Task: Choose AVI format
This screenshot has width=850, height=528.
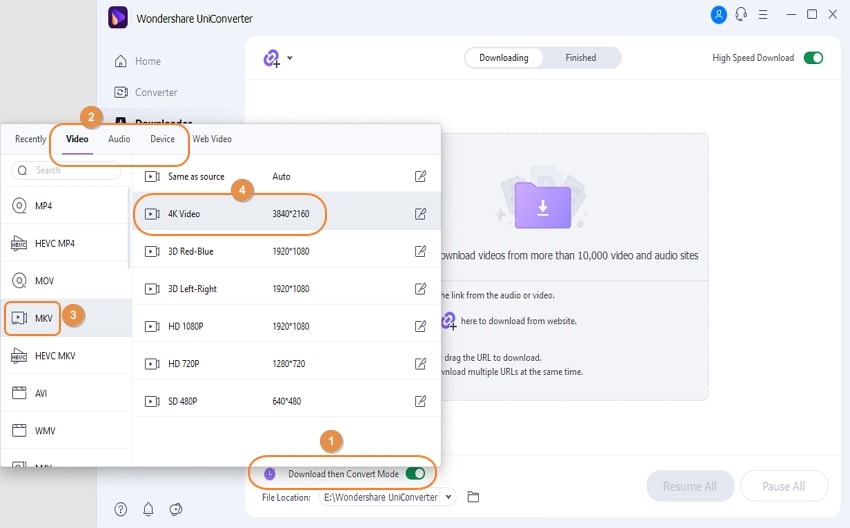Action: (65, 393)
